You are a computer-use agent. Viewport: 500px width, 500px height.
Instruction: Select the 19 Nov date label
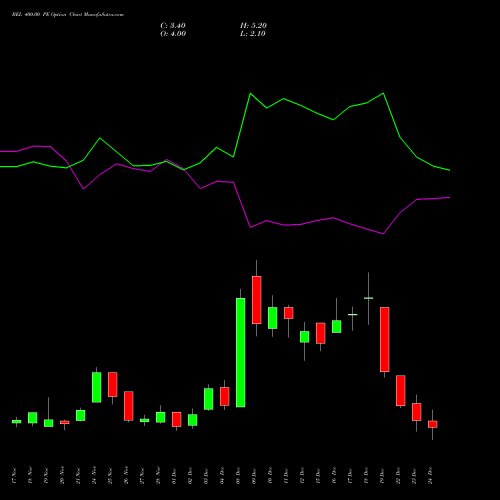(46, 476)
